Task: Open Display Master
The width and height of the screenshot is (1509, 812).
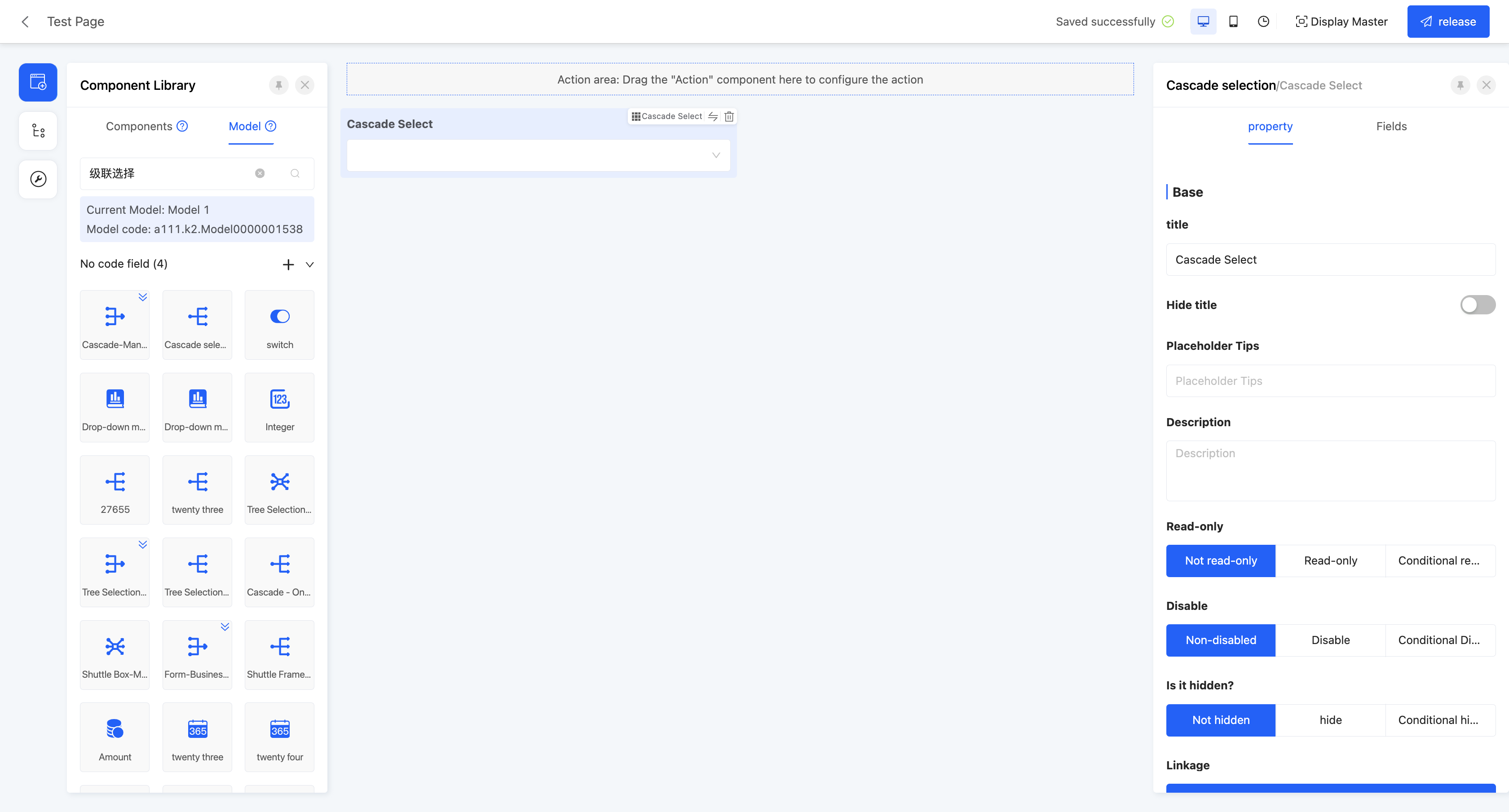Action: [1341, 22]
